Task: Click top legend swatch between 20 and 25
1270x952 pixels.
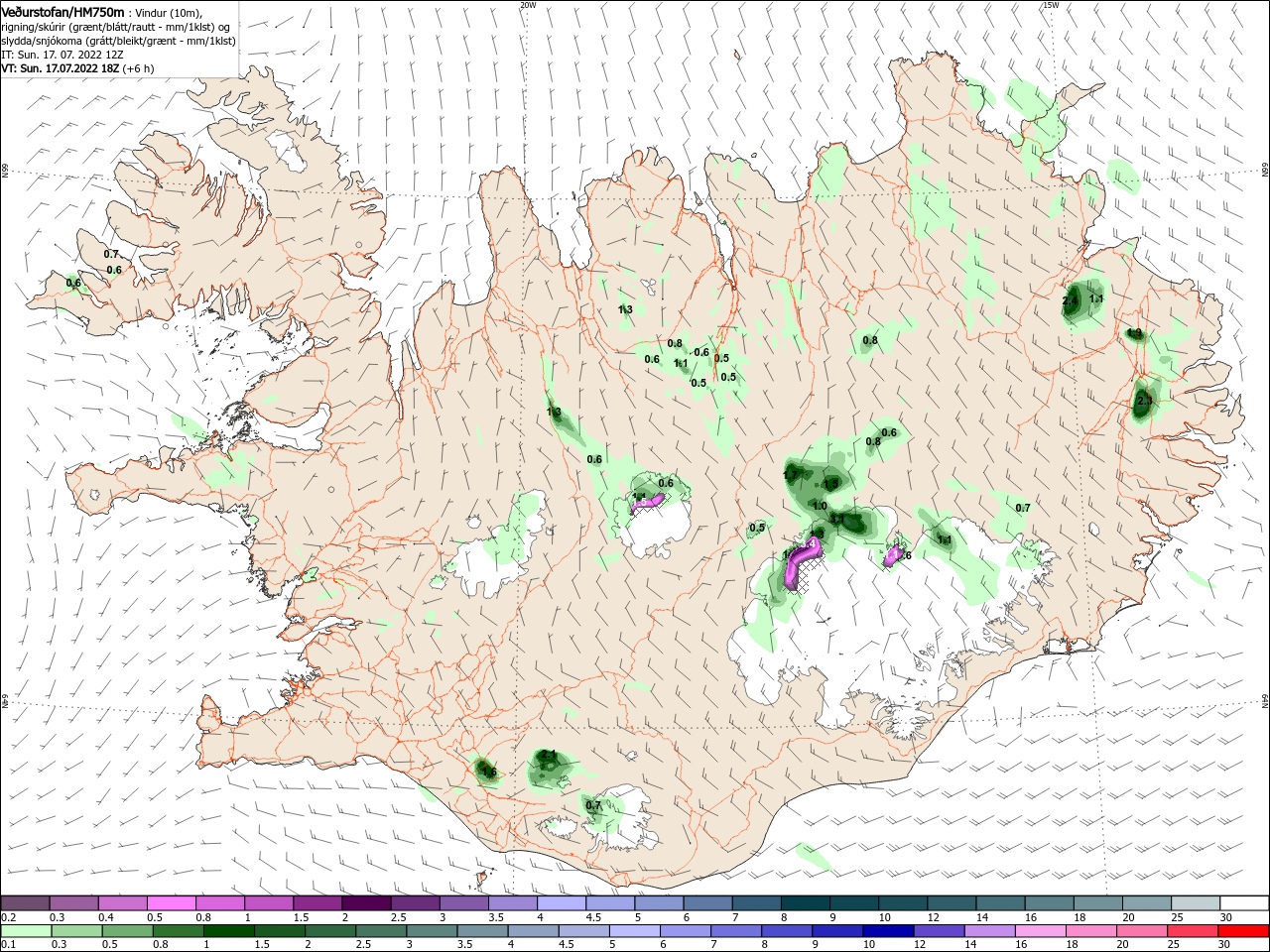Action: click(x=1147, y=903)
